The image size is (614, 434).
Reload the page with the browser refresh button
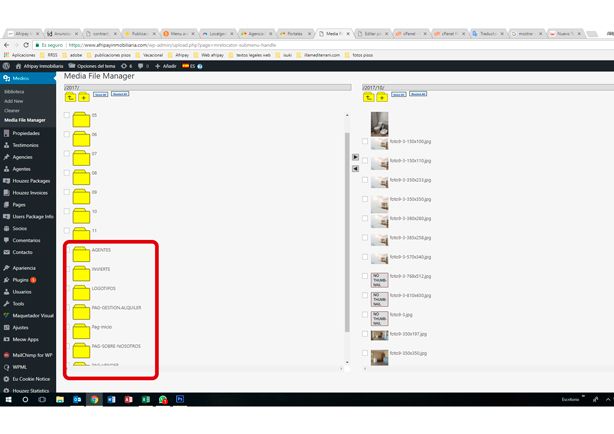pyautogui.click(x=26, y=45)
